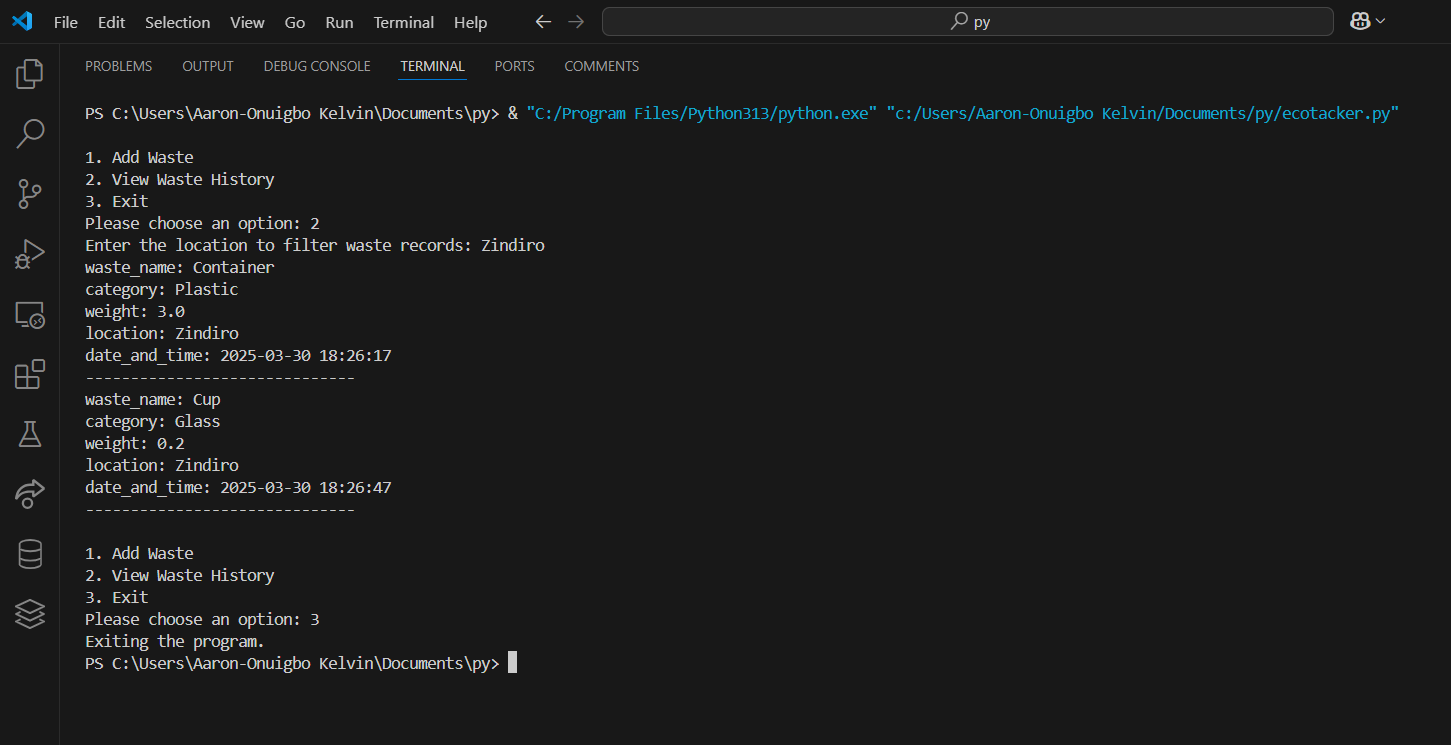Click the 'waste_name: Container' line
This screenshot has width=1451, height=745.
tap(180, 267)
